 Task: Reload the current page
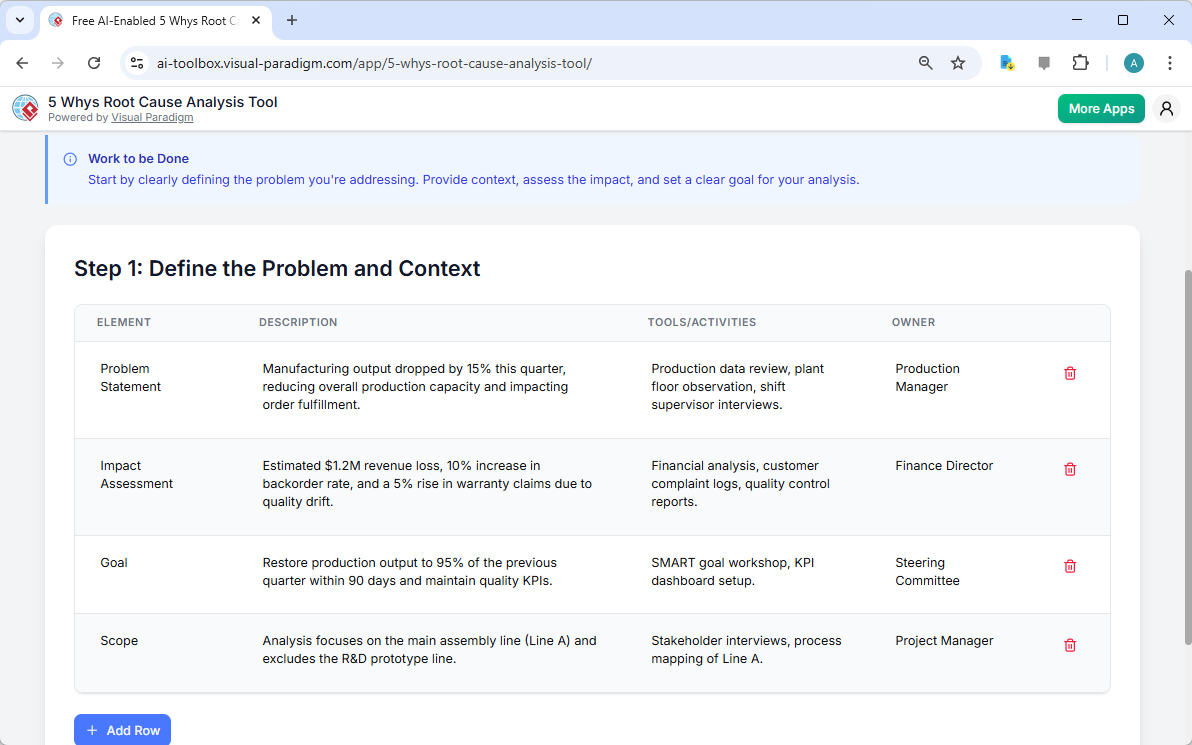[x=94, y=62]
